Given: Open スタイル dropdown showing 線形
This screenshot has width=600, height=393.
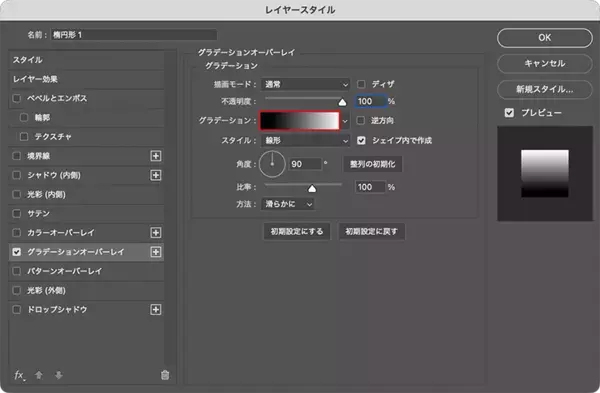Looking at the screenshot, I should click(305, 140).
